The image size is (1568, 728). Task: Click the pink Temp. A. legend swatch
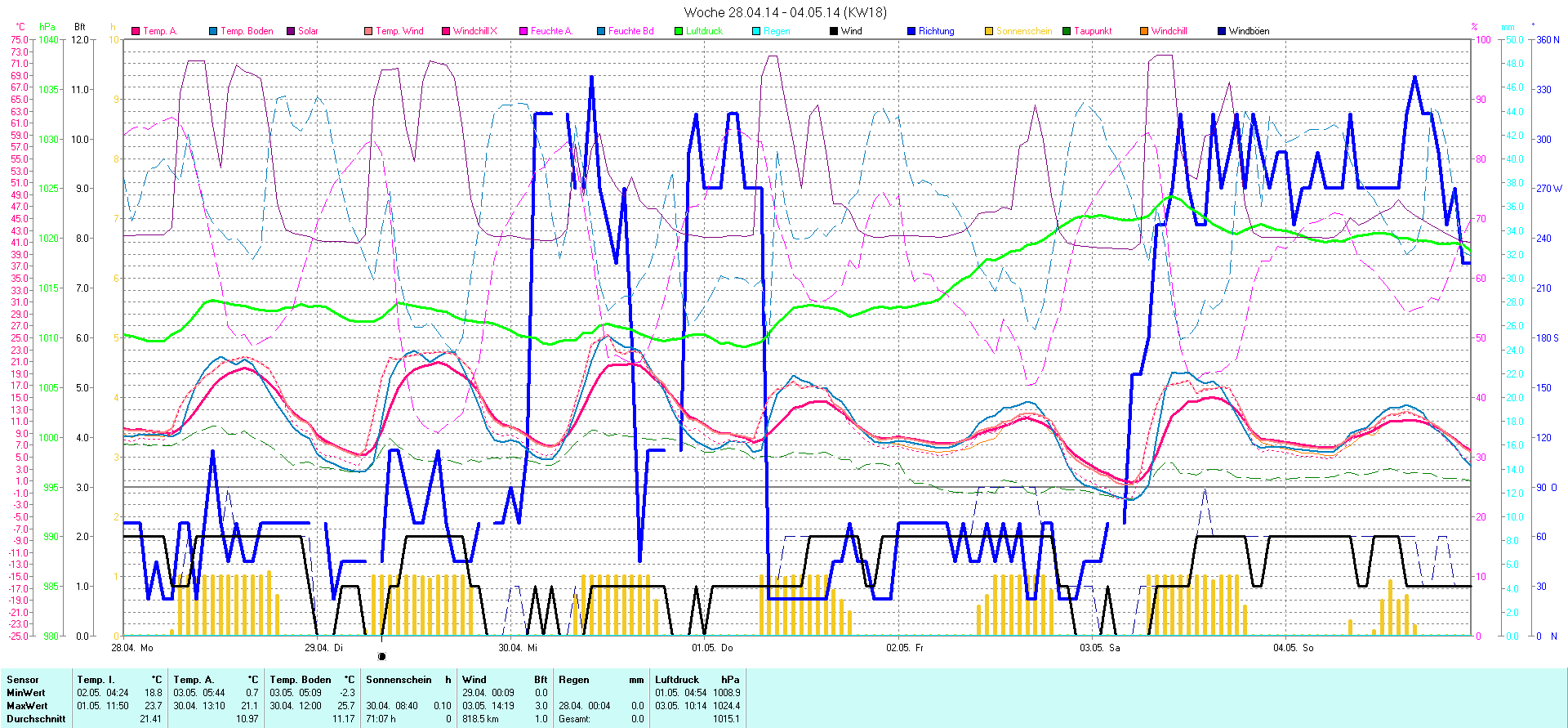click(x=136, y=31)
